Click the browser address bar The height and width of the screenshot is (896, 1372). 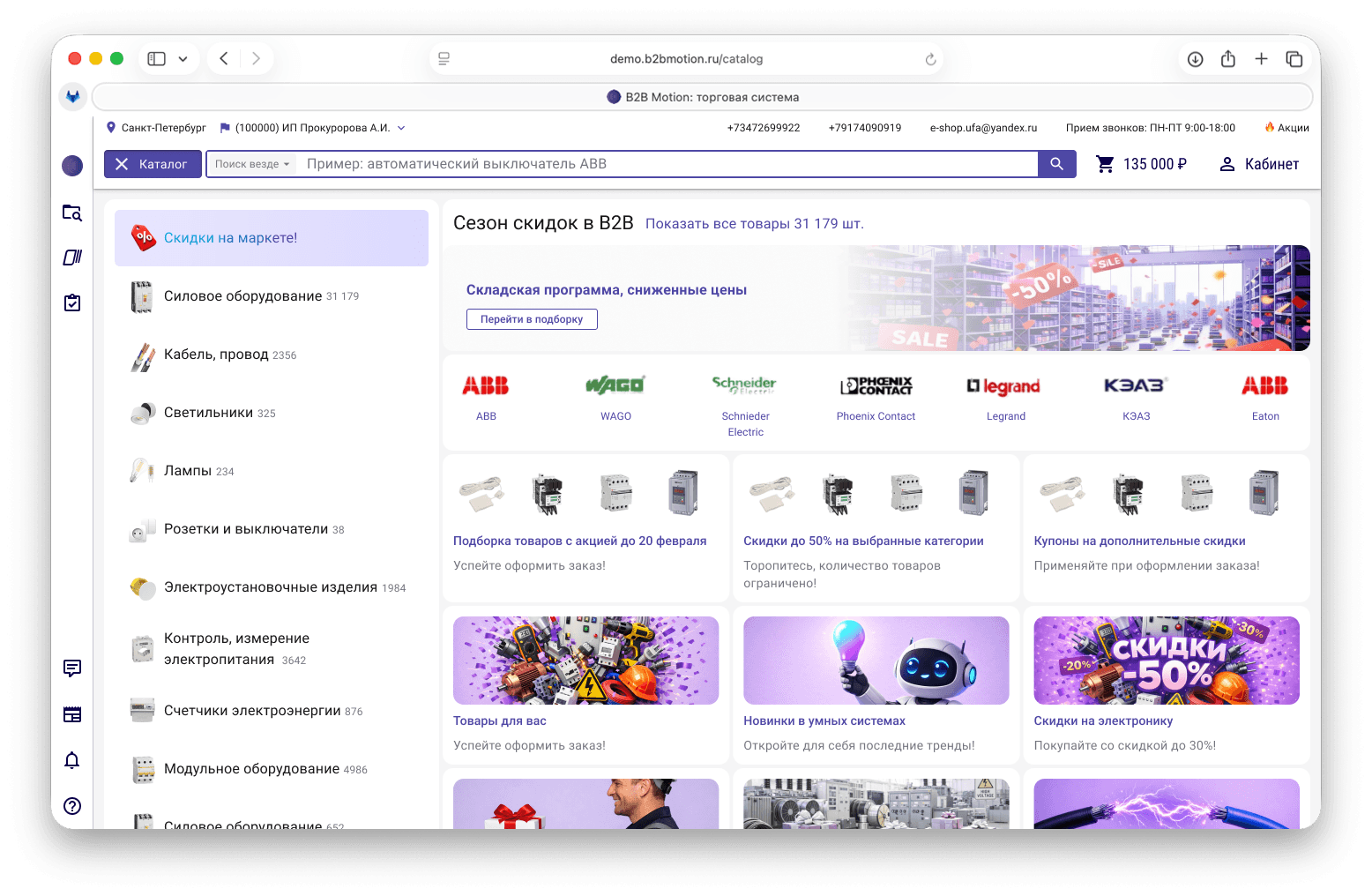click(686, 59)
